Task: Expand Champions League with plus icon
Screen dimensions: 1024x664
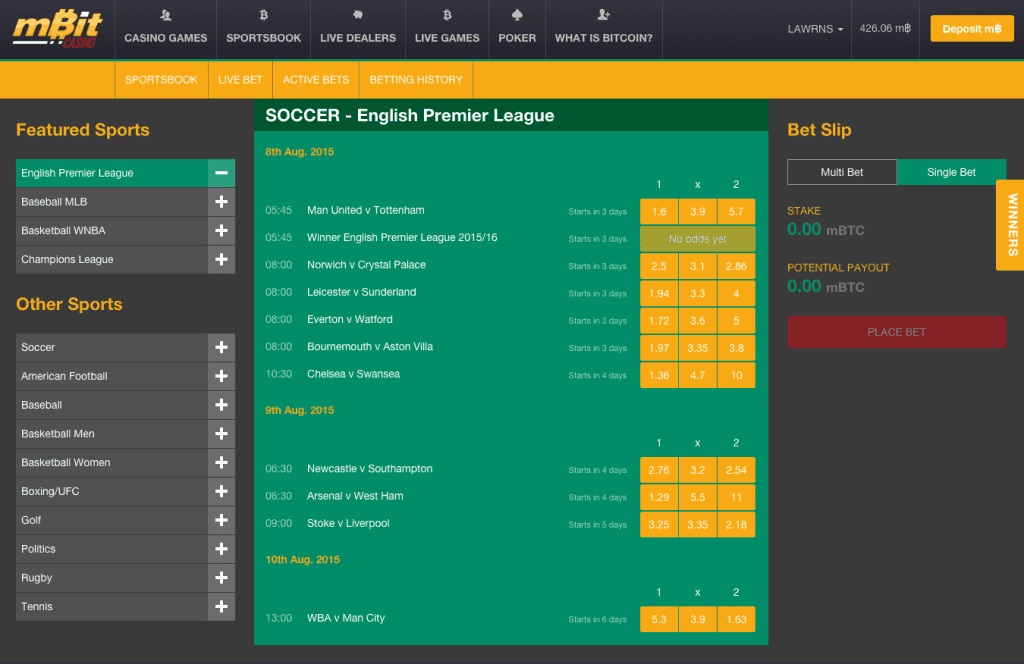Action: point(221,260)
